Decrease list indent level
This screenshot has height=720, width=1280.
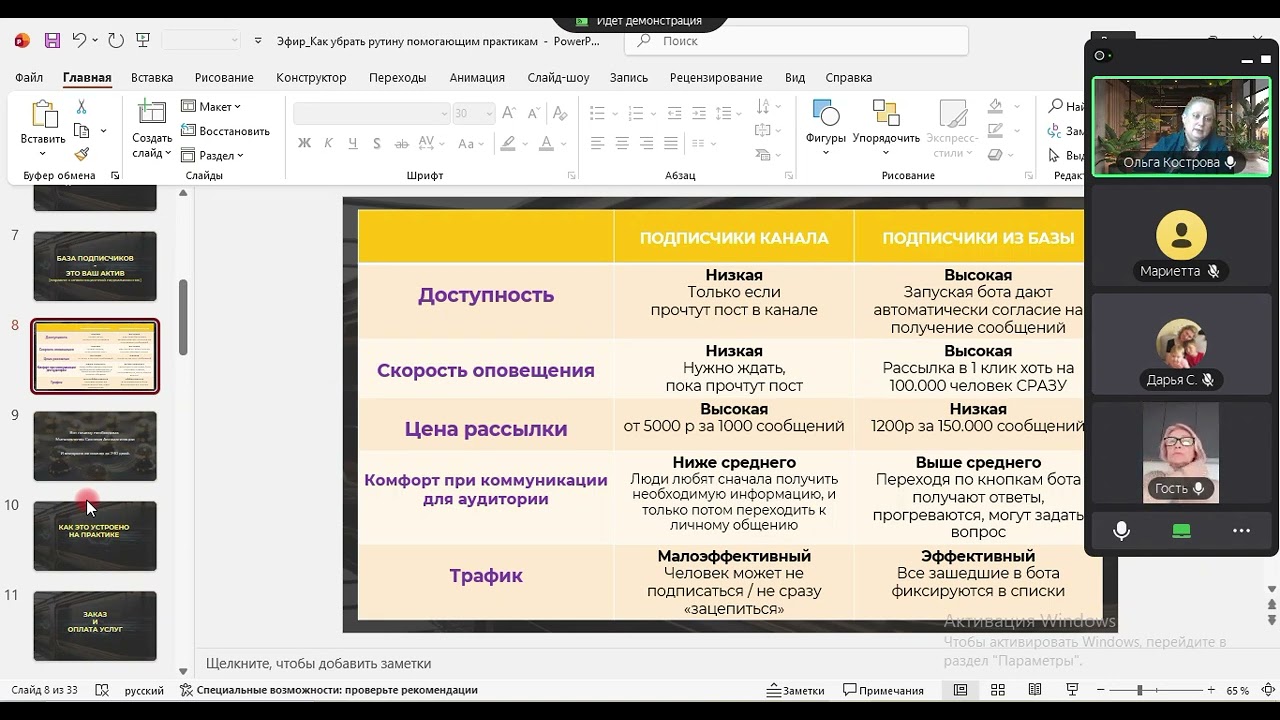point(674,114)
